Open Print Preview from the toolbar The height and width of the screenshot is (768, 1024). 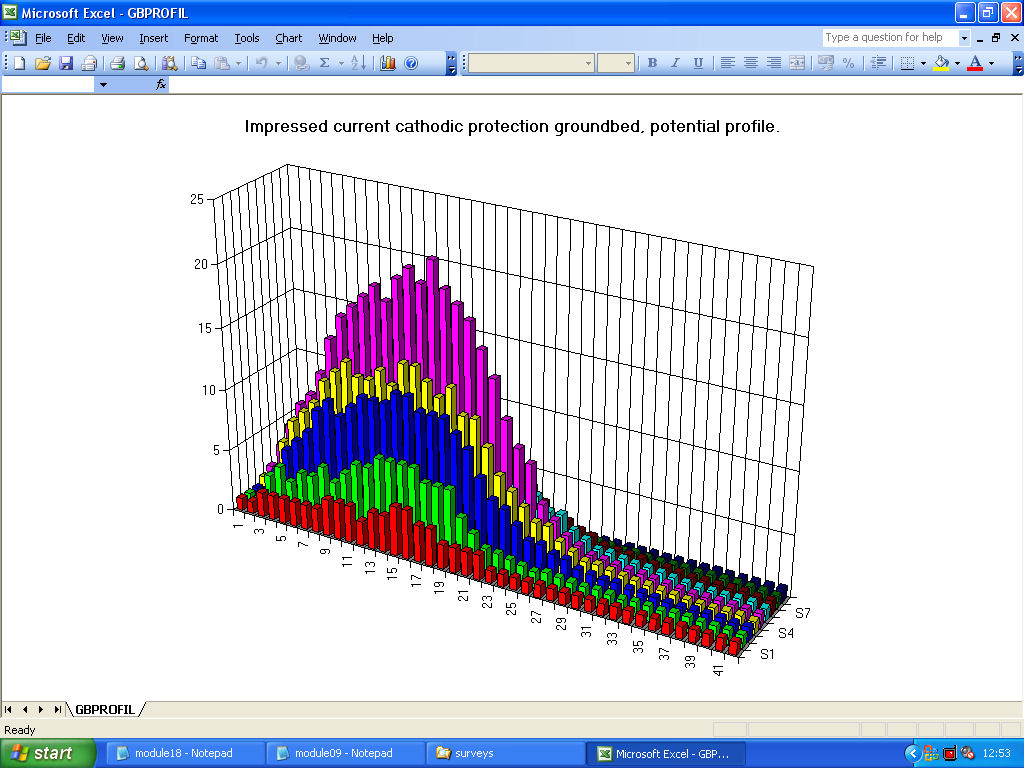point(141,63)
